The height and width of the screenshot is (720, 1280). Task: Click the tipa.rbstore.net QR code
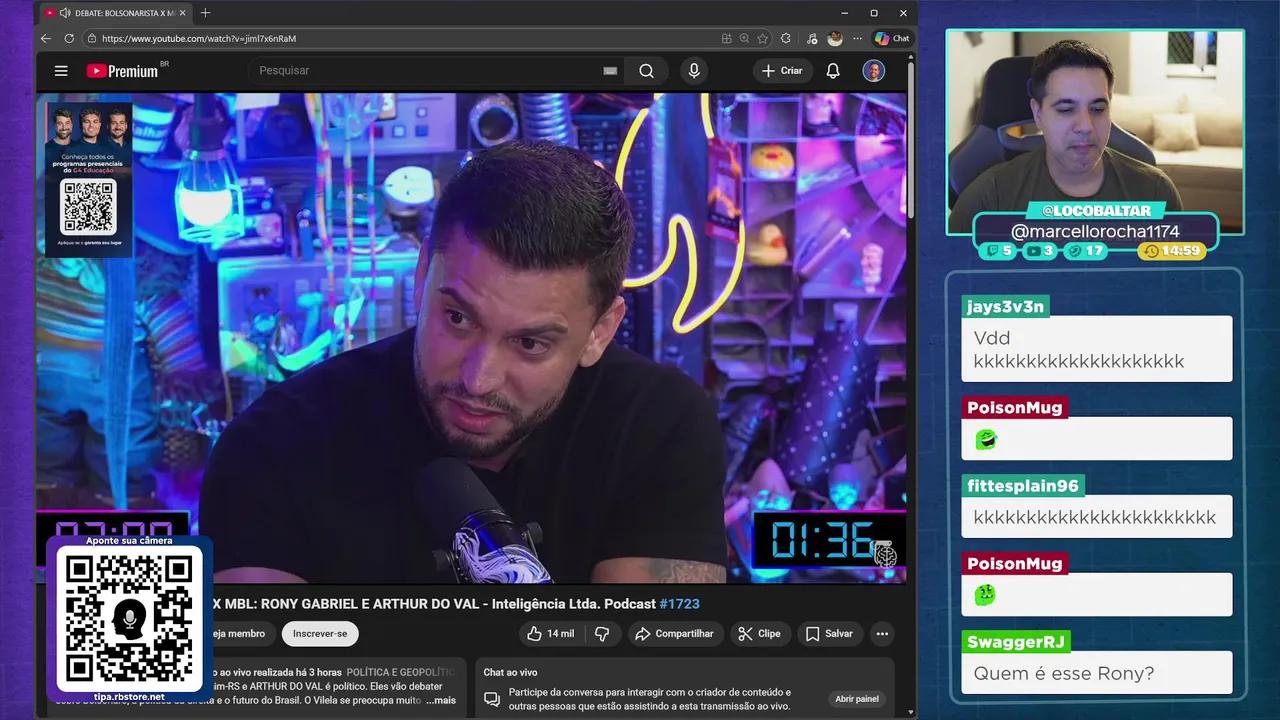click(129, 619)
